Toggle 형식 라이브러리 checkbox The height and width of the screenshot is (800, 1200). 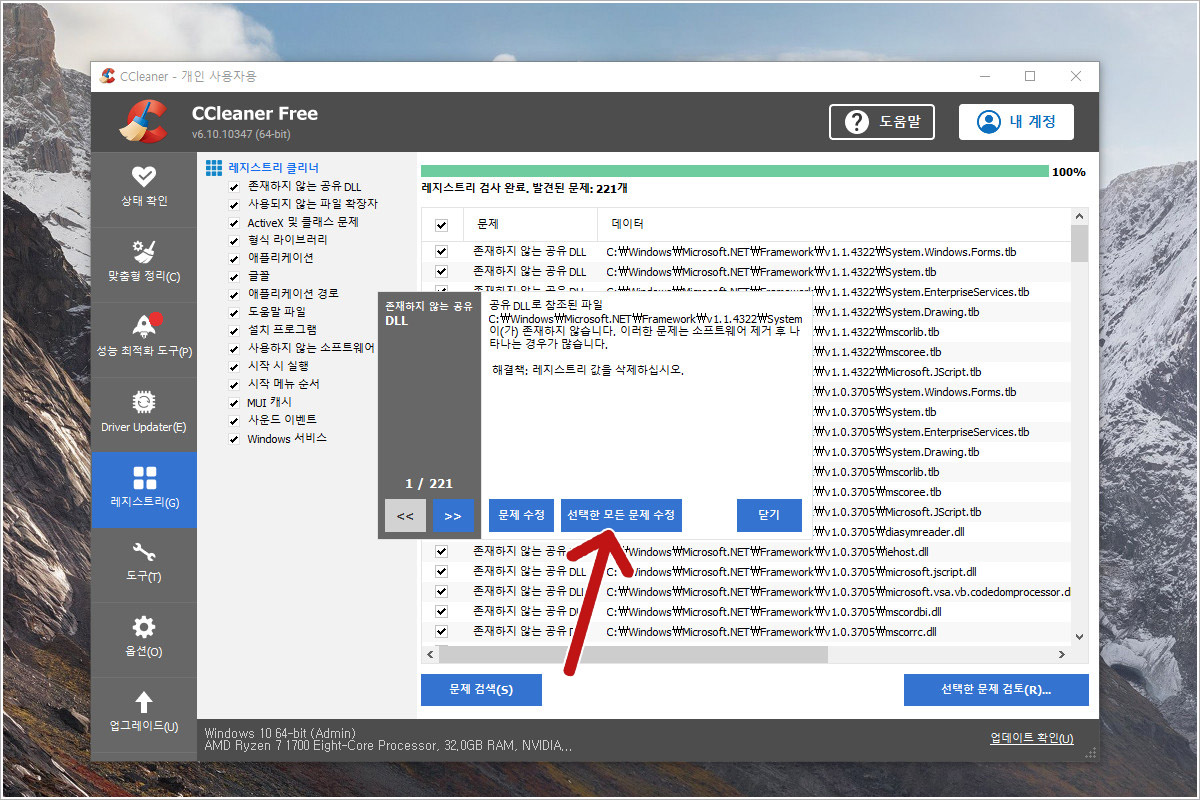233,241
